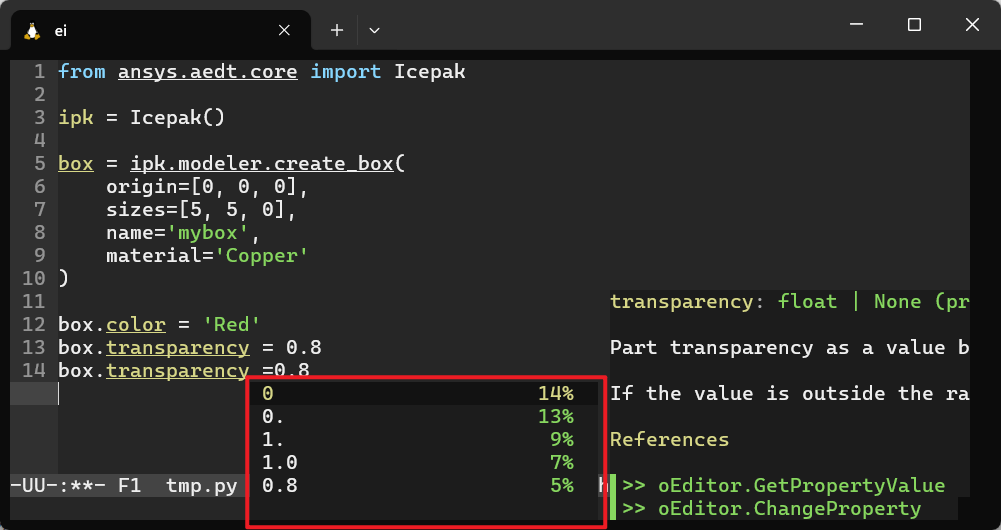1001x530 pixels.
Task: Click 'ipk.modeler.create_box' on line 5
Action: point(262,163)
